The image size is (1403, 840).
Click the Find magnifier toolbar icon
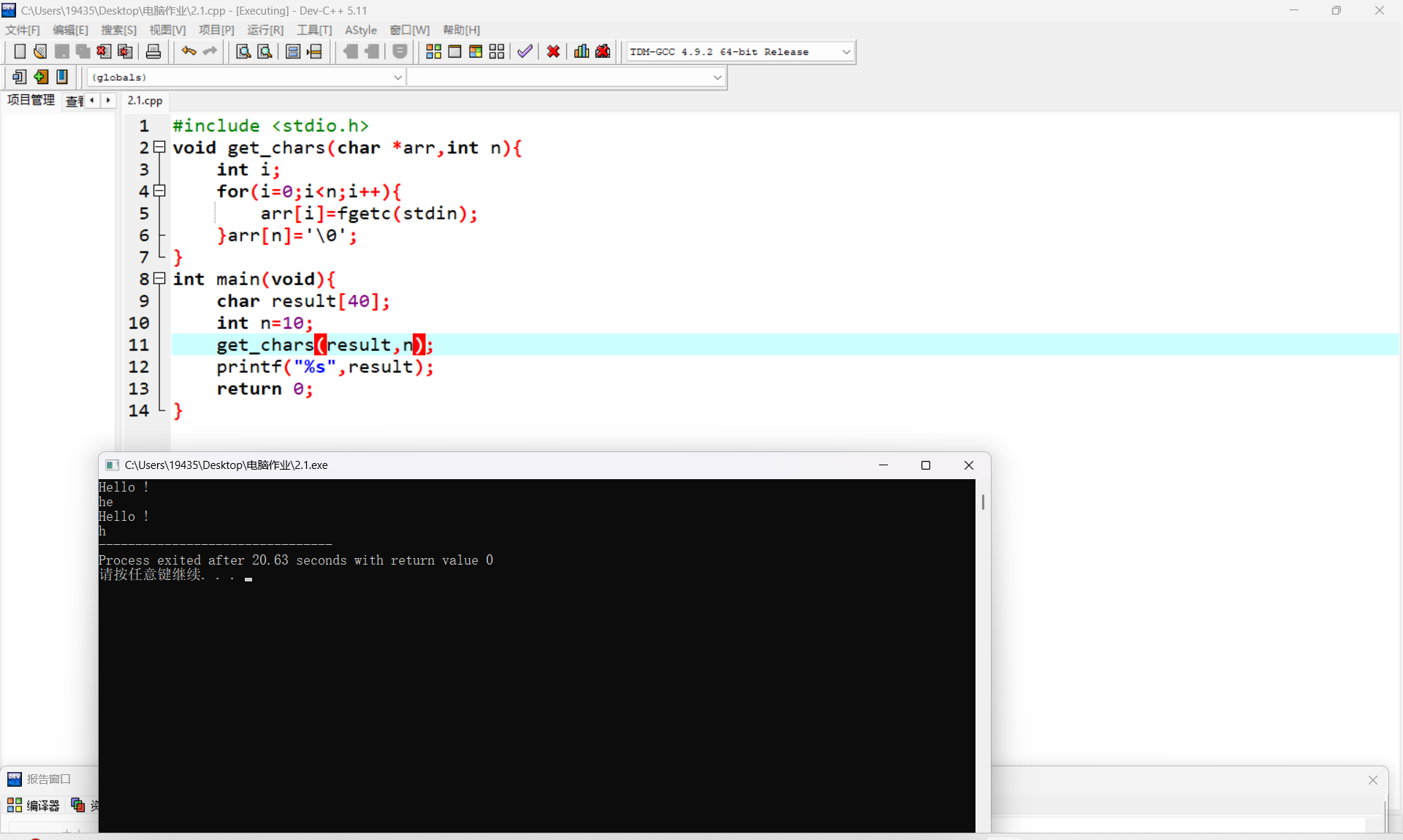243,51
